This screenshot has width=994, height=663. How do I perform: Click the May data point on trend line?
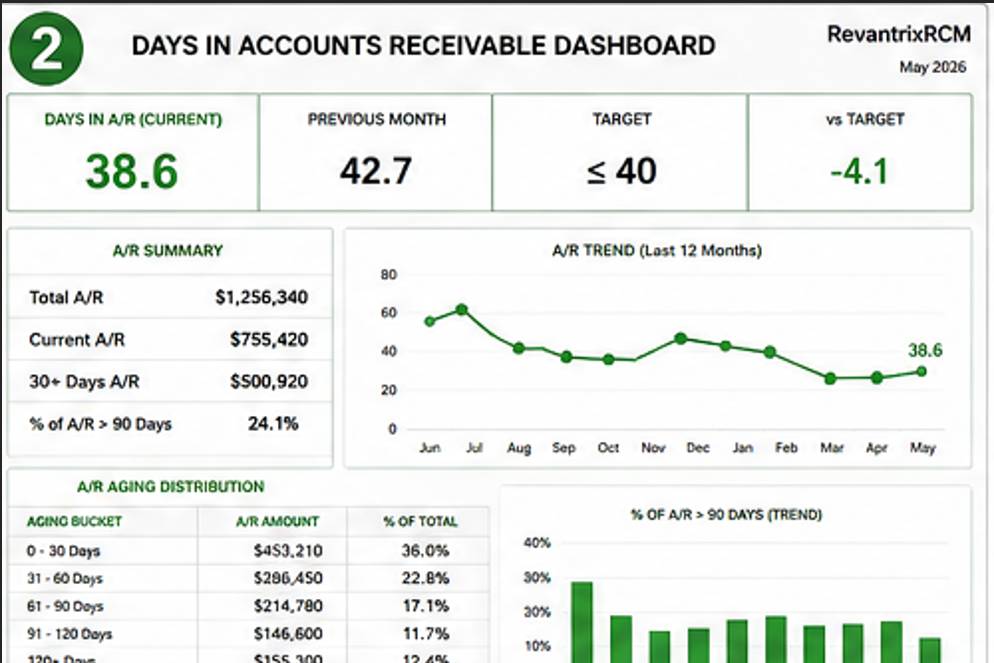(x=922, y=371)
